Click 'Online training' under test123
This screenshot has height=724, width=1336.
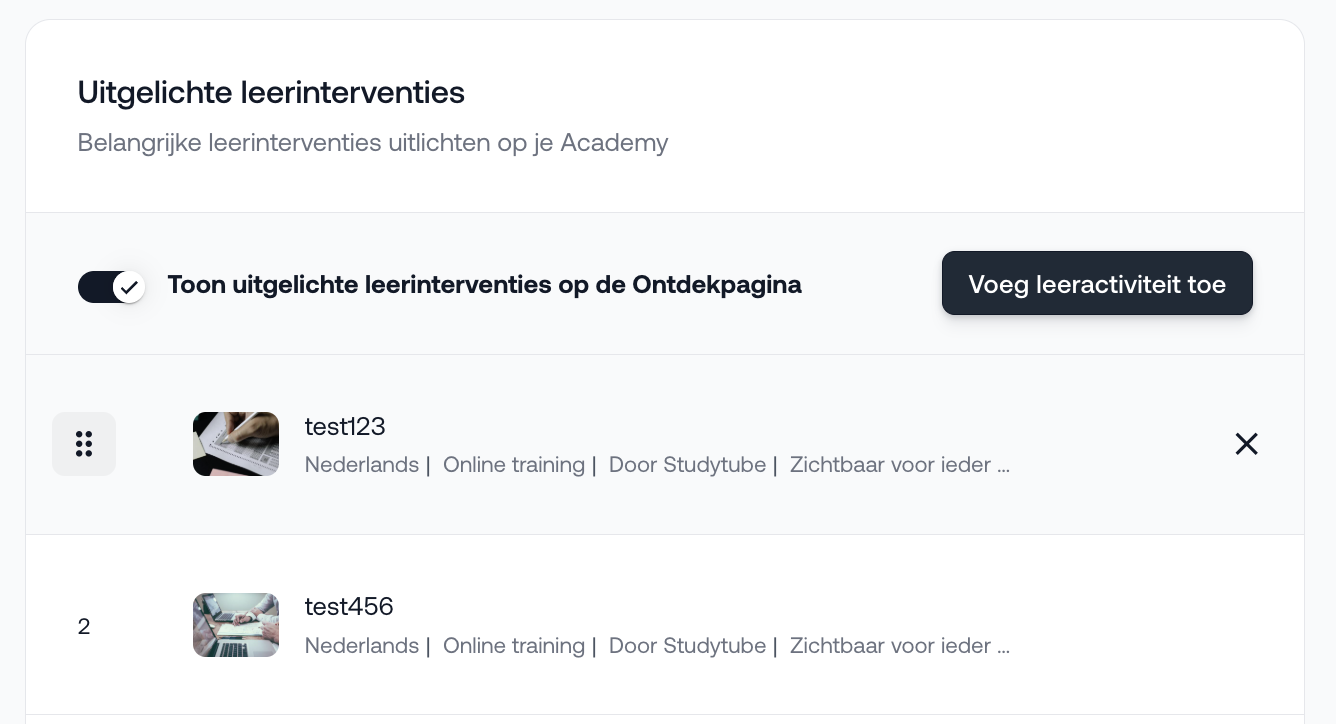point(514,465)
